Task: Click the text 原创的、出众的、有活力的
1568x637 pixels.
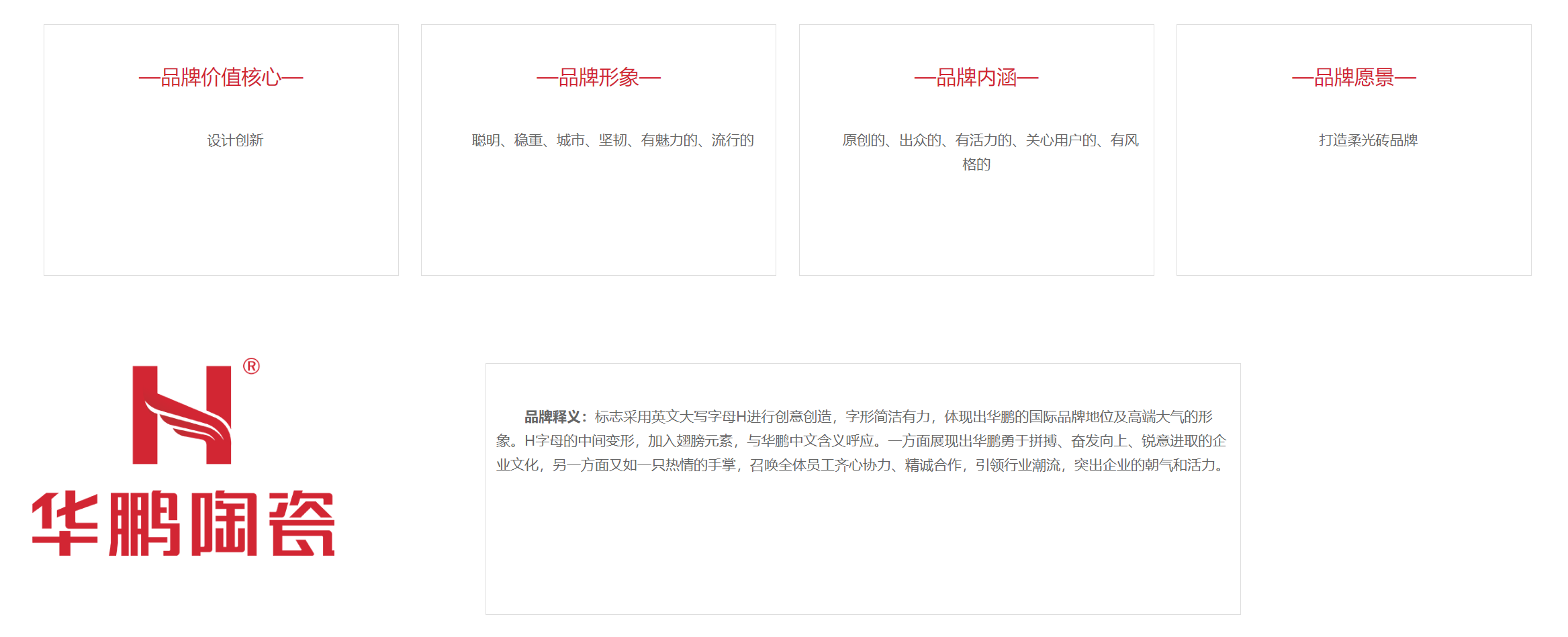Action: point(927,140)
